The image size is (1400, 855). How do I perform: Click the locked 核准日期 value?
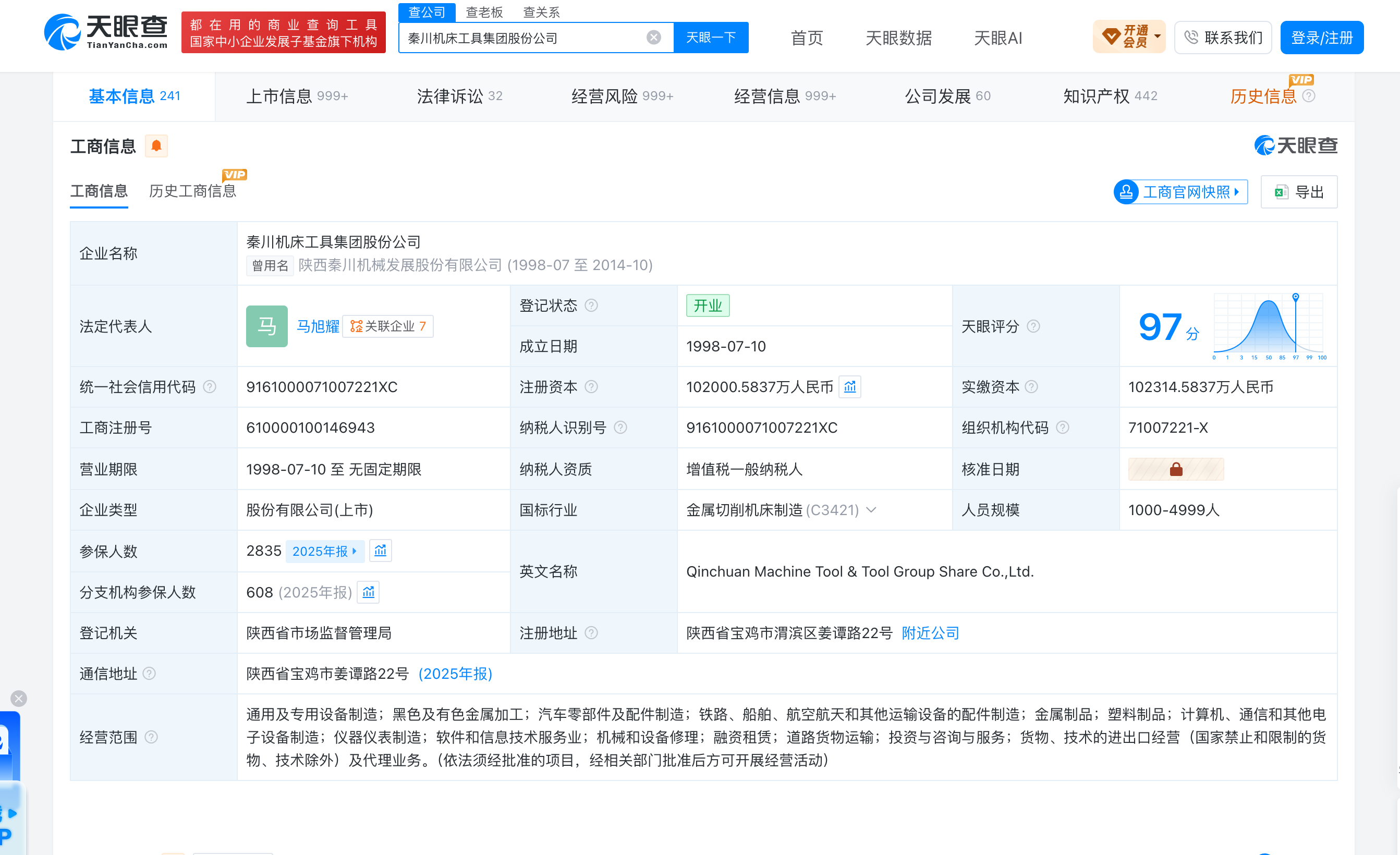point(1176,469)
